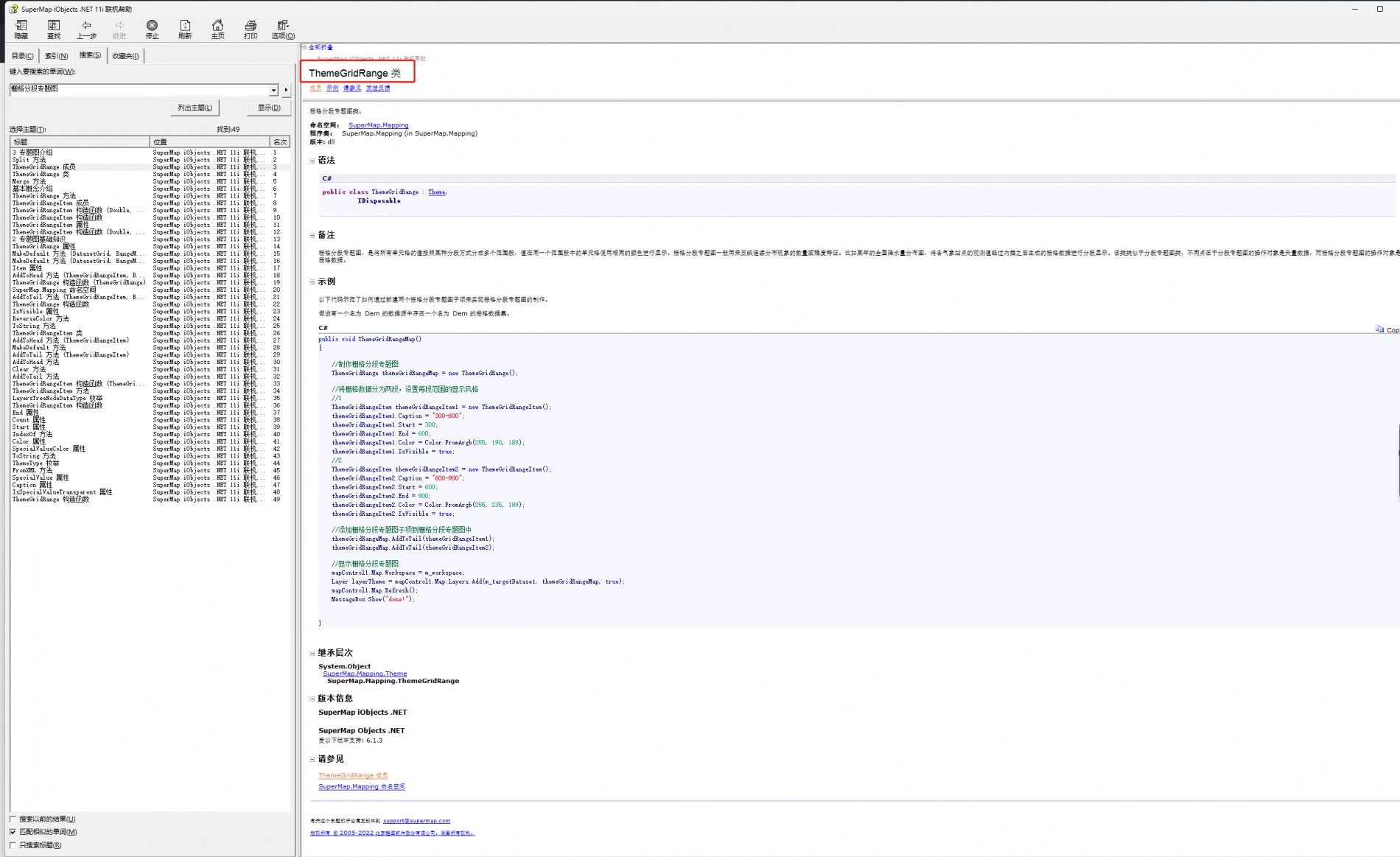1400x857 pixels.
Task: Open the 成员 link under the title
Action: [x=315, y=88]
